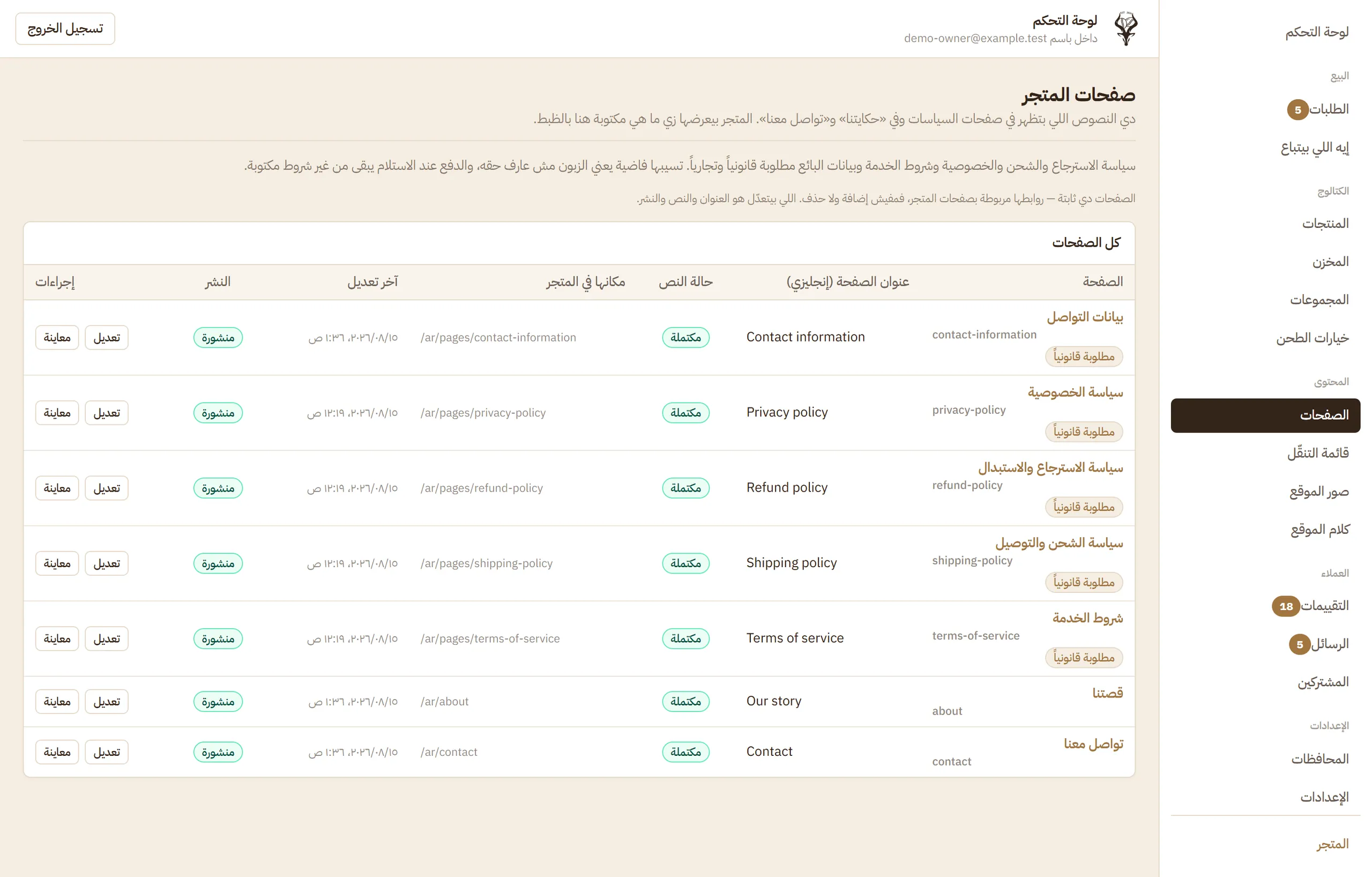Click مطلوبة قانونياً tag under شروط الخدمة
Image resolution: width=1372 pixels, height=877 pixels.
1084,658
